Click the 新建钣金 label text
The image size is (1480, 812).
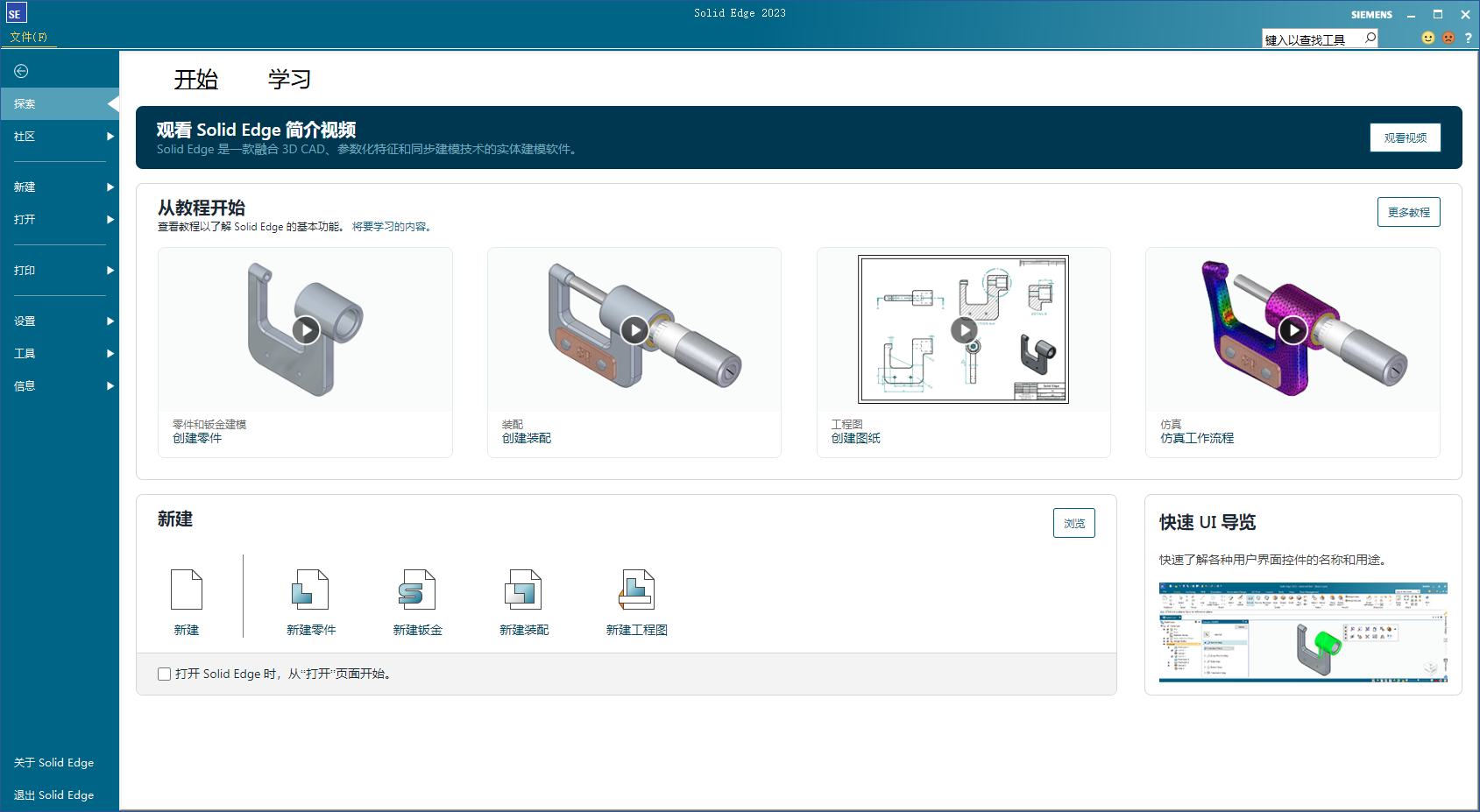click(x=418, y=630)
